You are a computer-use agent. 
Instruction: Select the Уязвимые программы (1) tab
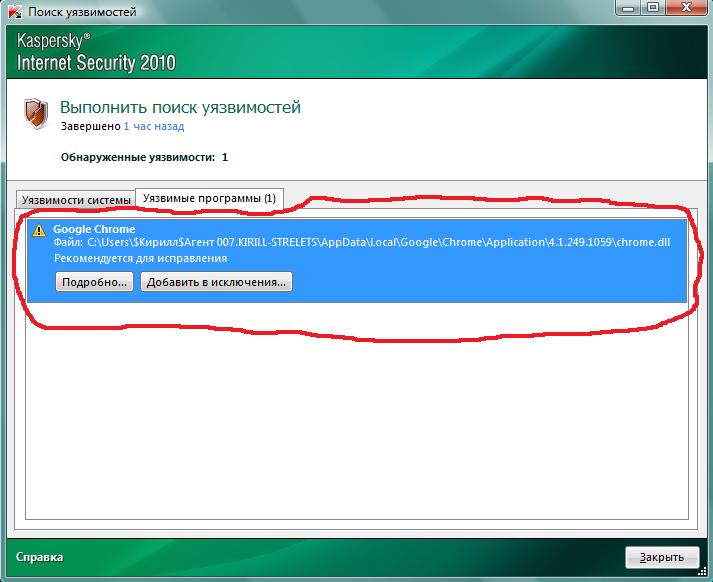click(x=210, y=199)
